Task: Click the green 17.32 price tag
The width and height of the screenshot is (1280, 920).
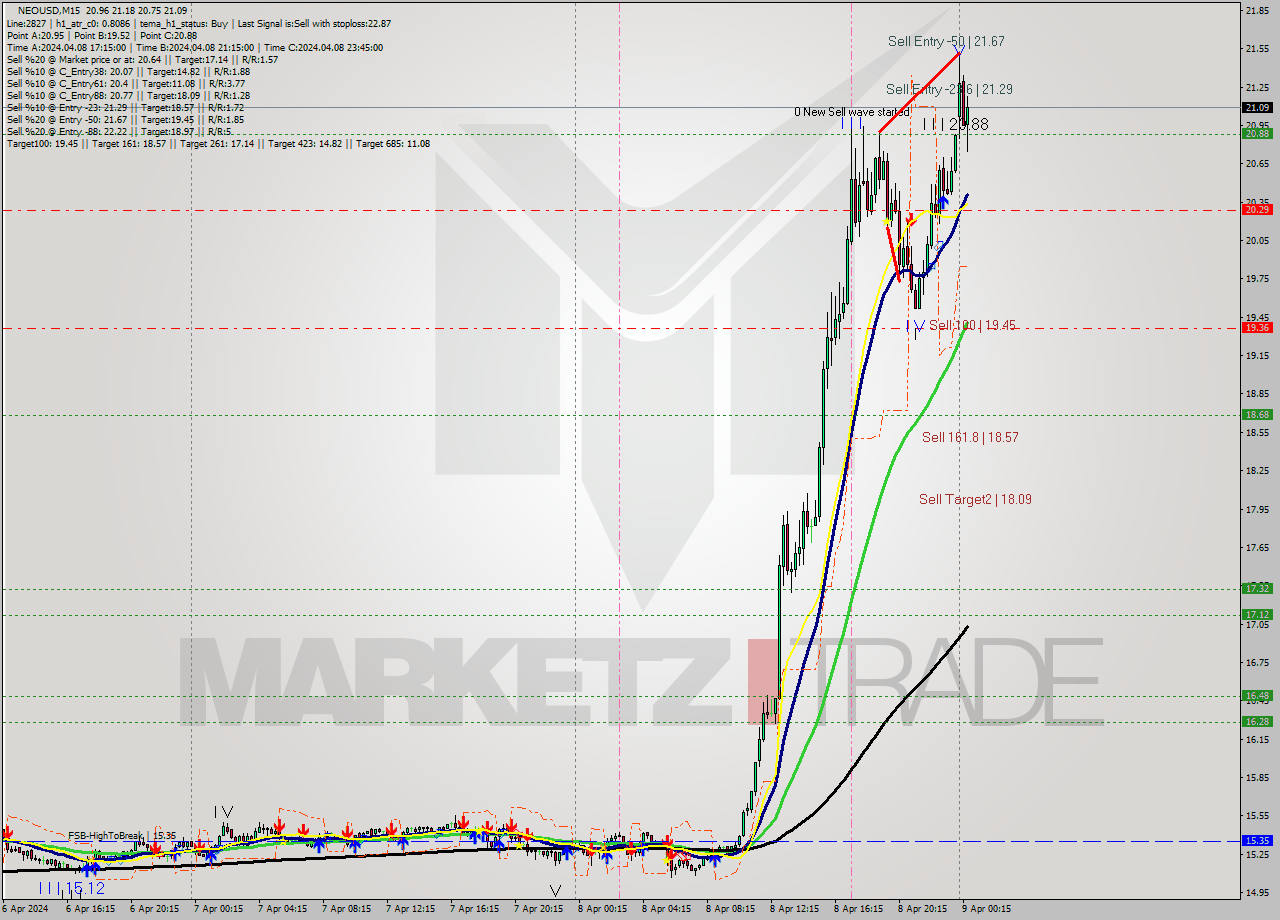Action: [1257, 588]
